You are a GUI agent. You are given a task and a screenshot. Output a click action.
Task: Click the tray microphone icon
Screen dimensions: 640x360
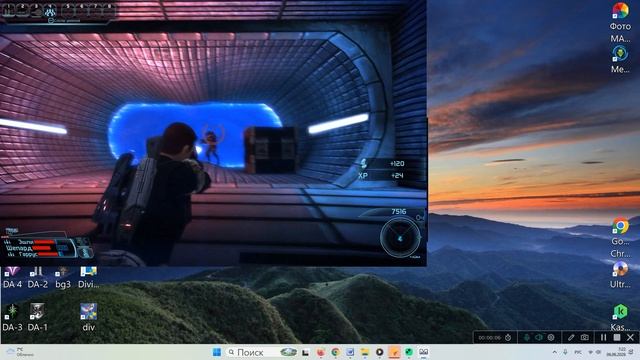(x=565, y=352)
